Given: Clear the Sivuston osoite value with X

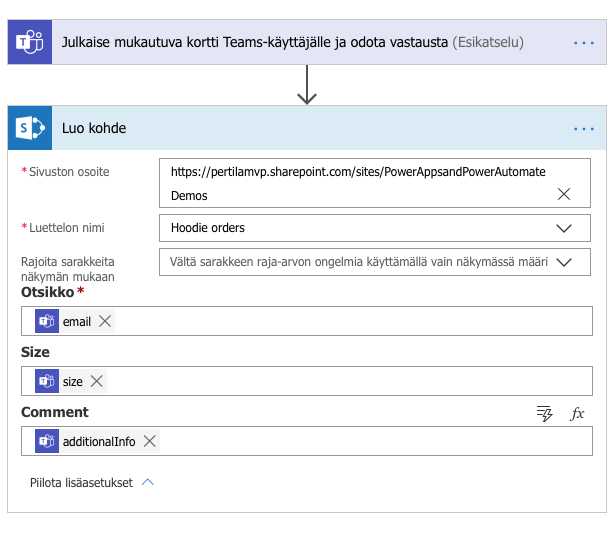Looking at the screenshot, I should click(x=563, y=194).
